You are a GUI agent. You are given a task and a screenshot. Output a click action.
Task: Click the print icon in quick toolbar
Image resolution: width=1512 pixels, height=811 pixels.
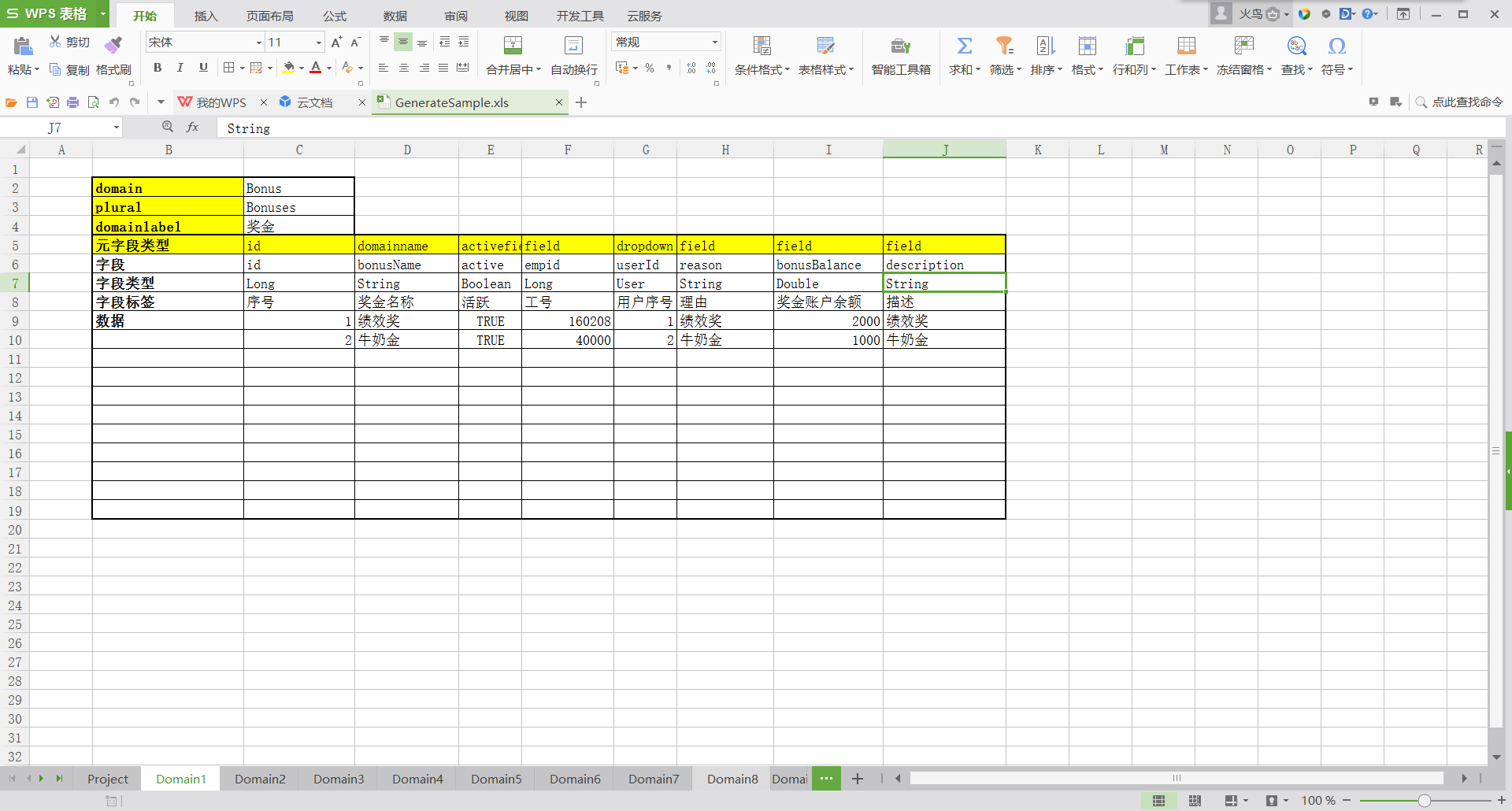73,102
